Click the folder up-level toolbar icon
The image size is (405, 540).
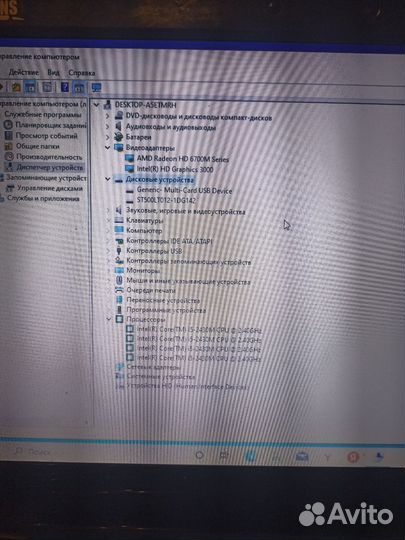16,87
